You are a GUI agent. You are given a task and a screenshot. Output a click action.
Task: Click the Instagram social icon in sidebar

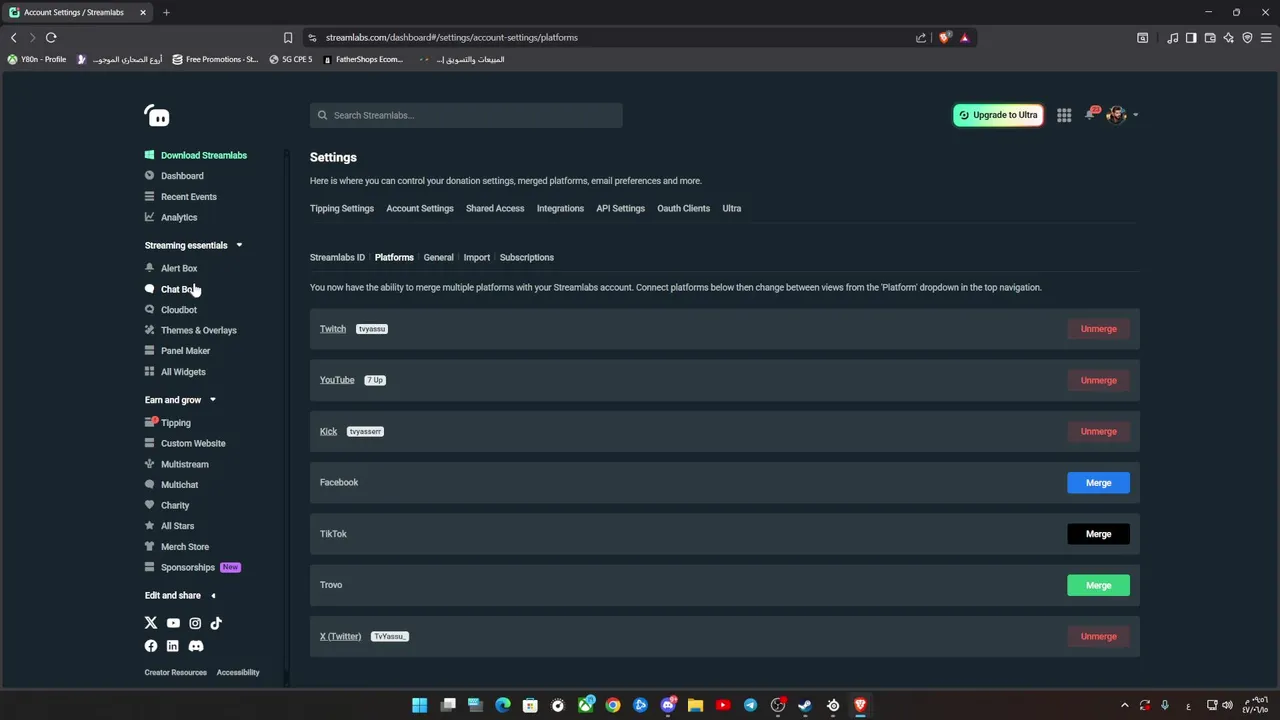click(x=195, y=623)
